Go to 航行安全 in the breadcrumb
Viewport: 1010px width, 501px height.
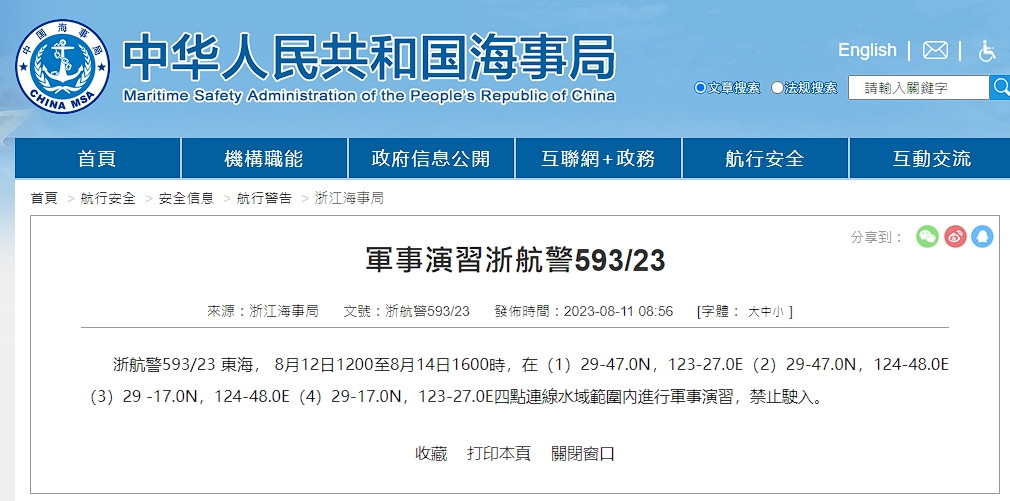click(x=108, y=198)
